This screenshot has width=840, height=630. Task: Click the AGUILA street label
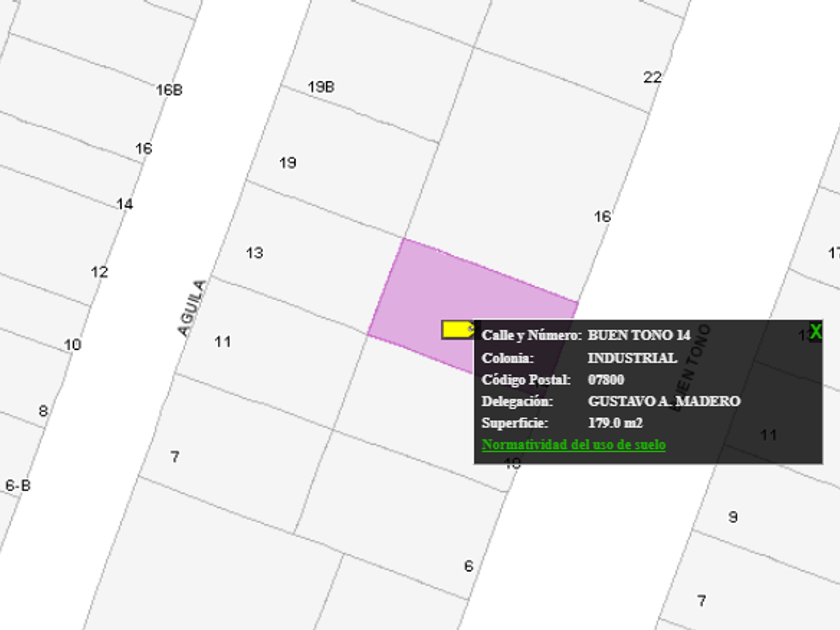(x=191, y=308)
